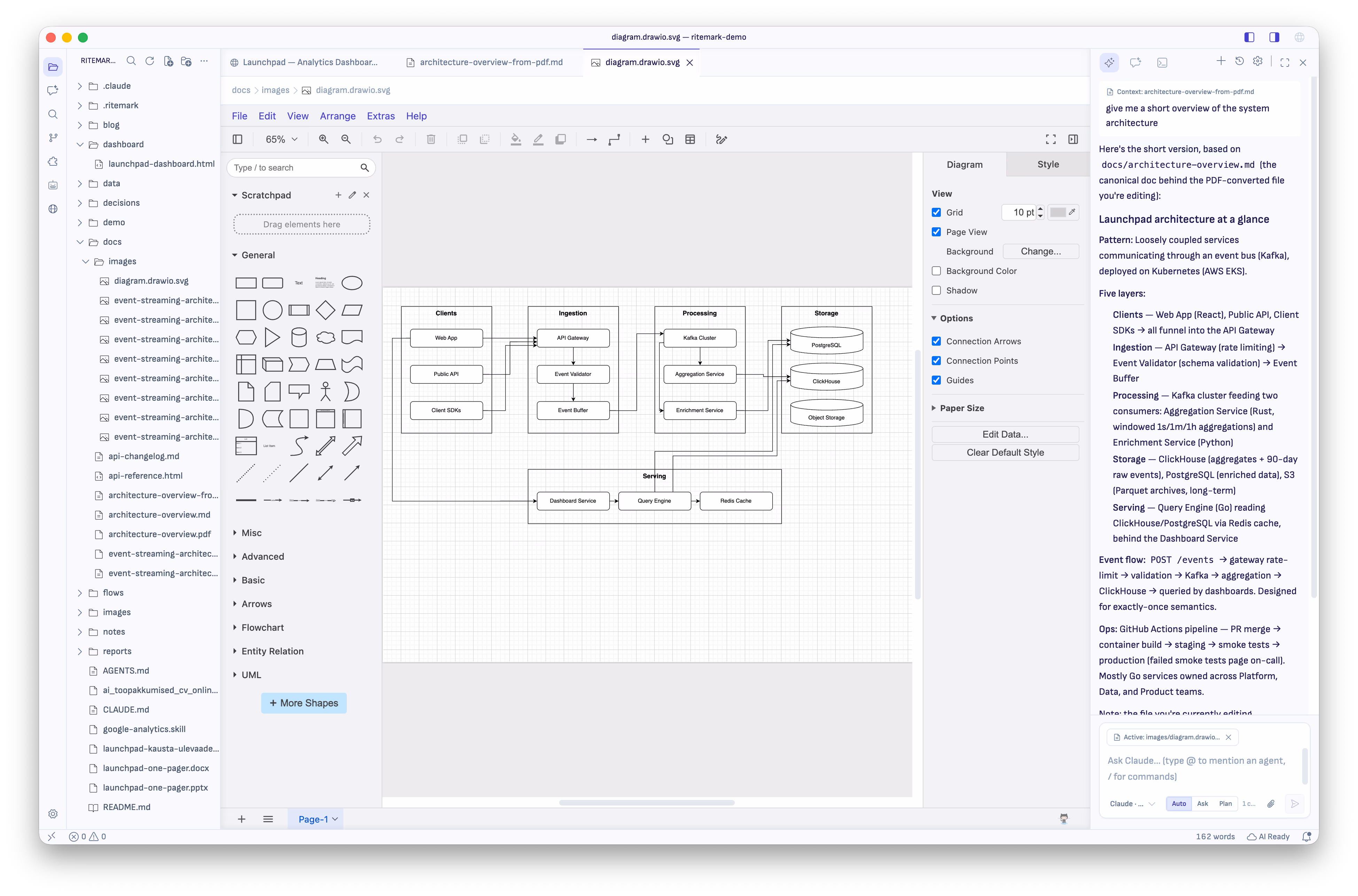Switch to architecture-overview-from-pdf.md tab

tap(485, 62)
